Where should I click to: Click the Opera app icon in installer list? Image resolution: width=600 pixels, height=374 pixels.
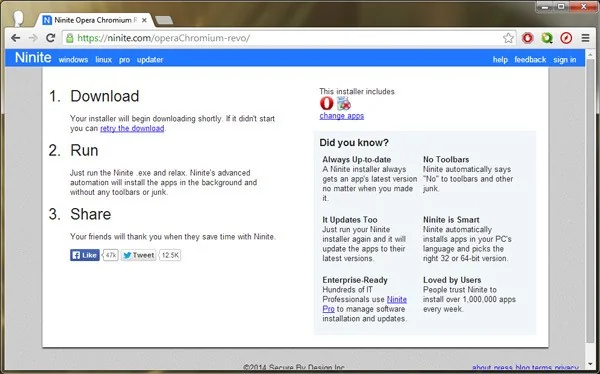tap(326, 103)
